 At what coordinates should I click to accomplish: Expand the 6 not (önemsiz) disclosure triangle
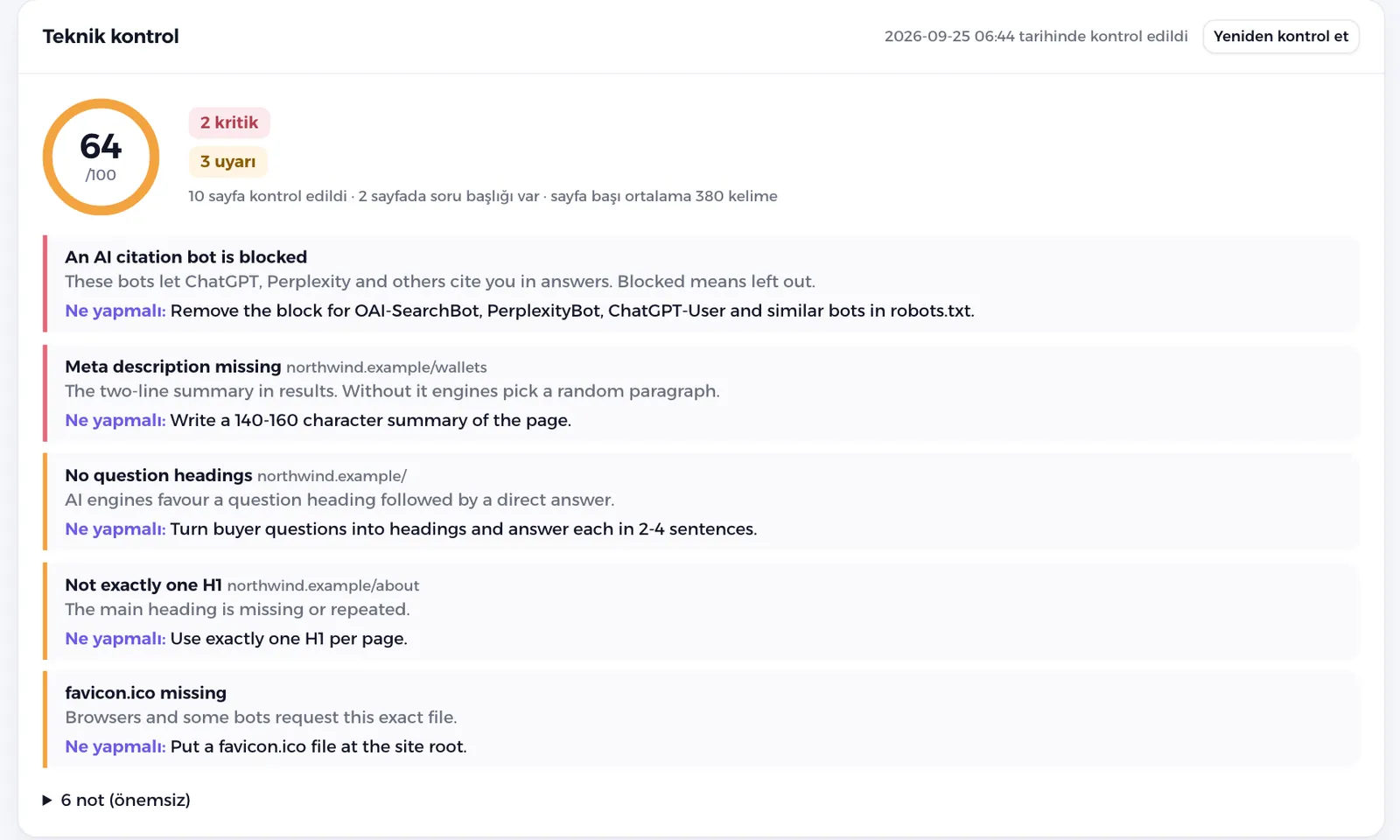pyautogui.click(x=47, y=800)
